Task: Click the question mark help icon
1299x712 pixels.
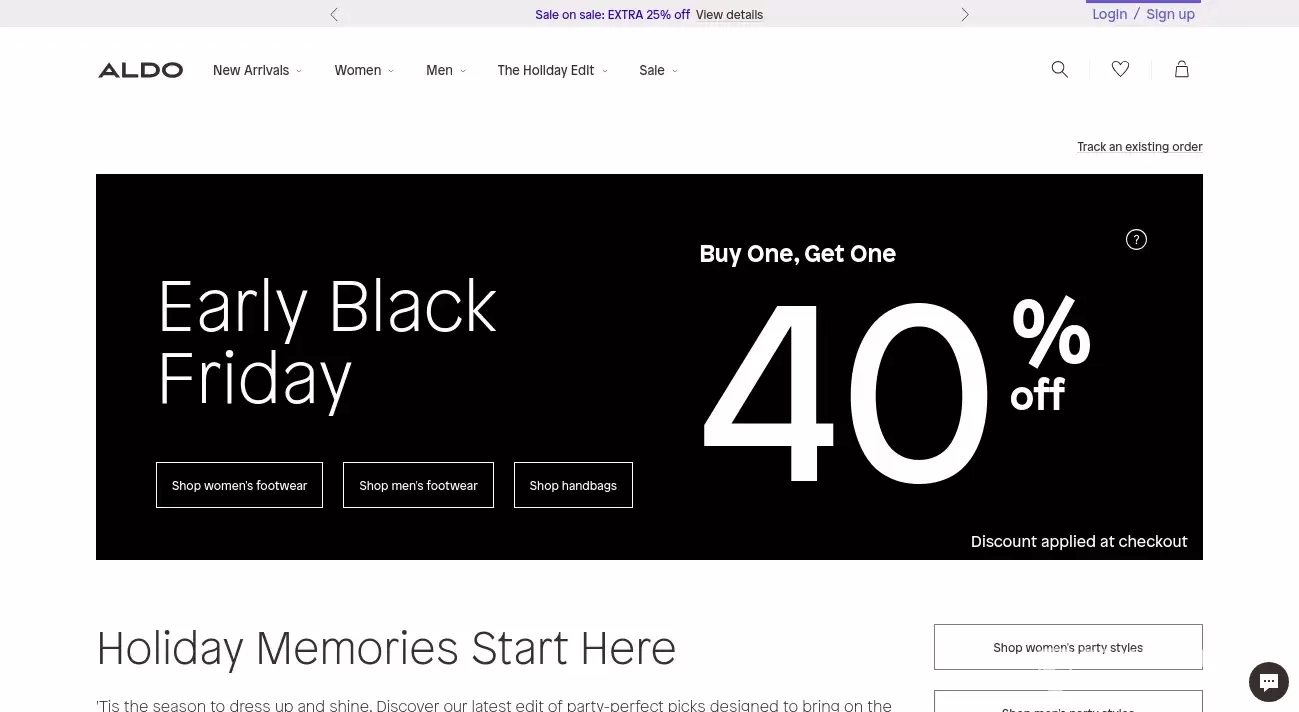Action: pyautogui.click(x=1136, y=239)
